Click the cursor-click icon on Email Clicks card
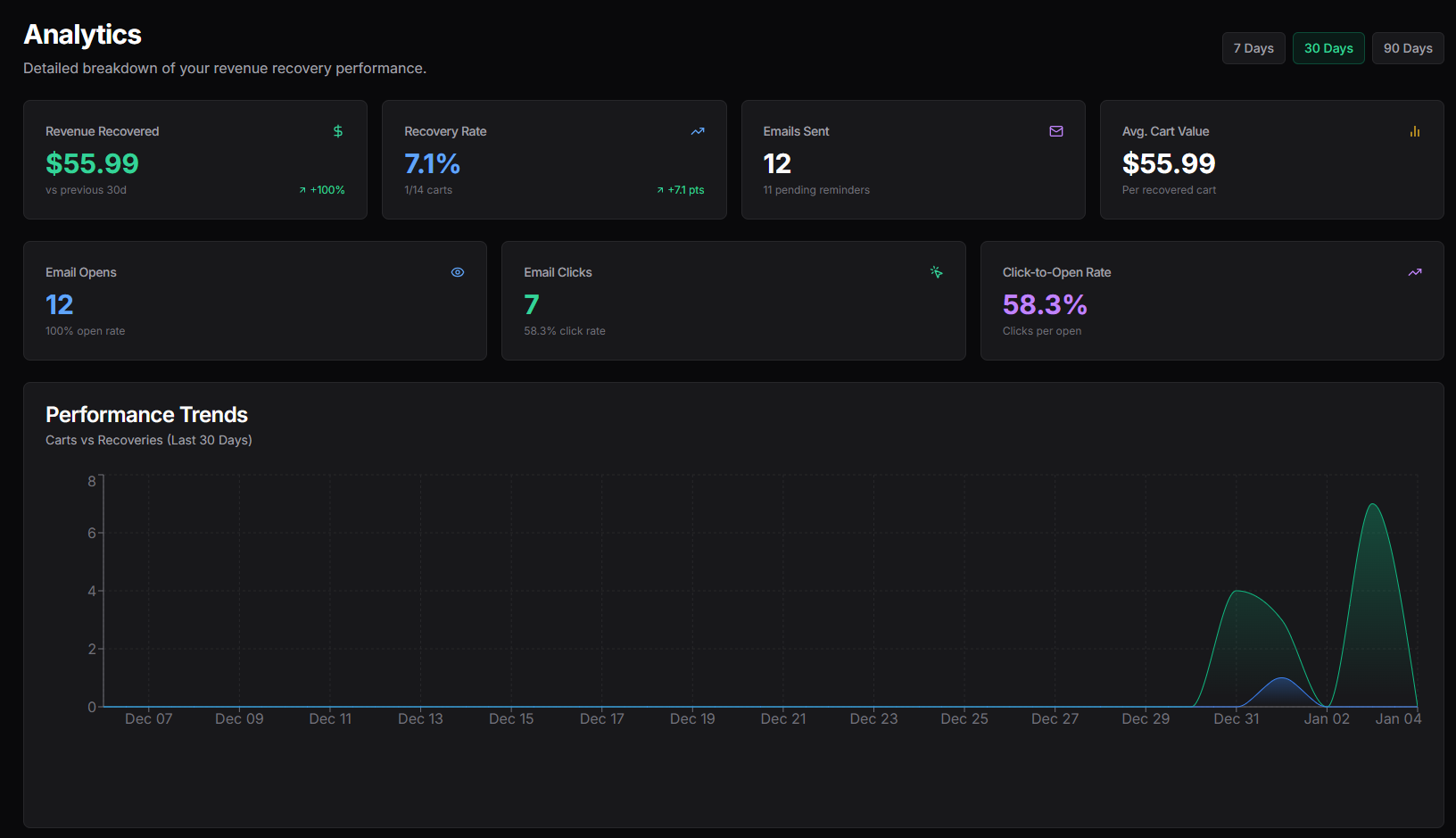This screenshot has height=838, width=1456. click(x=936, y=271)
